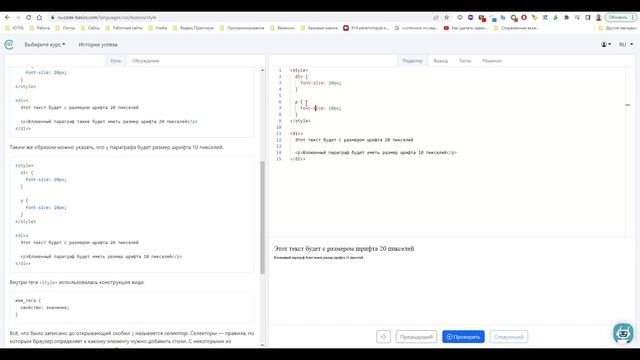Open the "Другие закладки" folder
Image resolution: width=640 pixels, height=360 pixels.
click(x=618, y=28)
